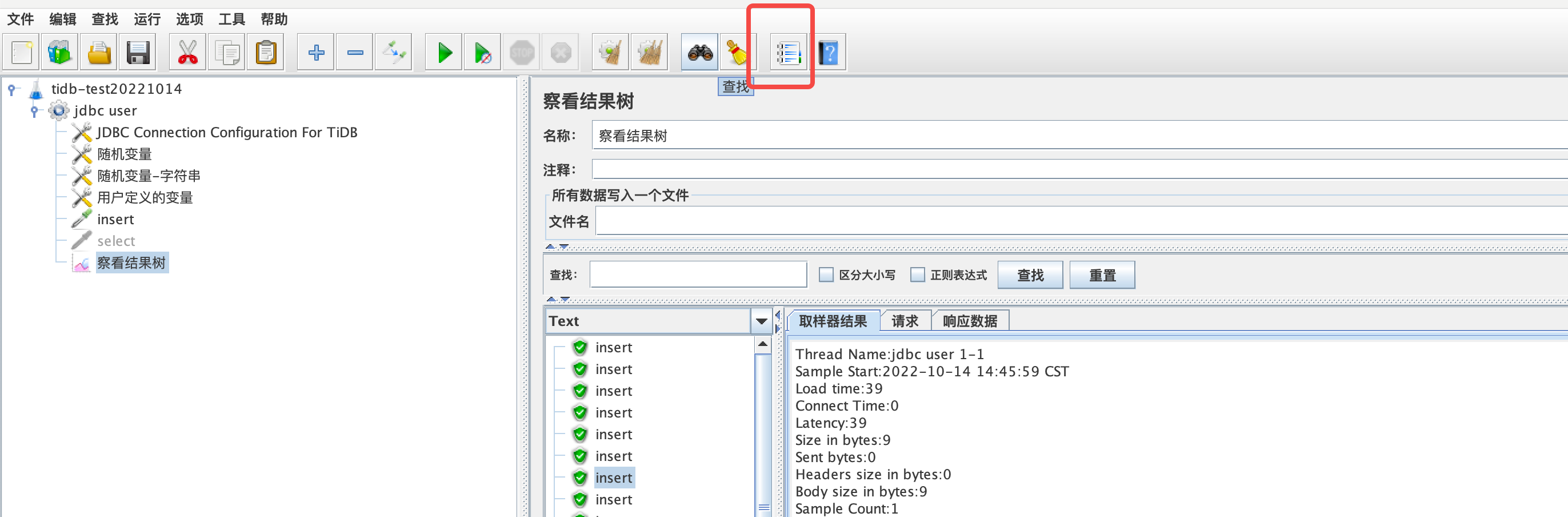The image size is (1568, 517).
Task: Click the 注释 comment input field
Action: [x=1080, y=169]
